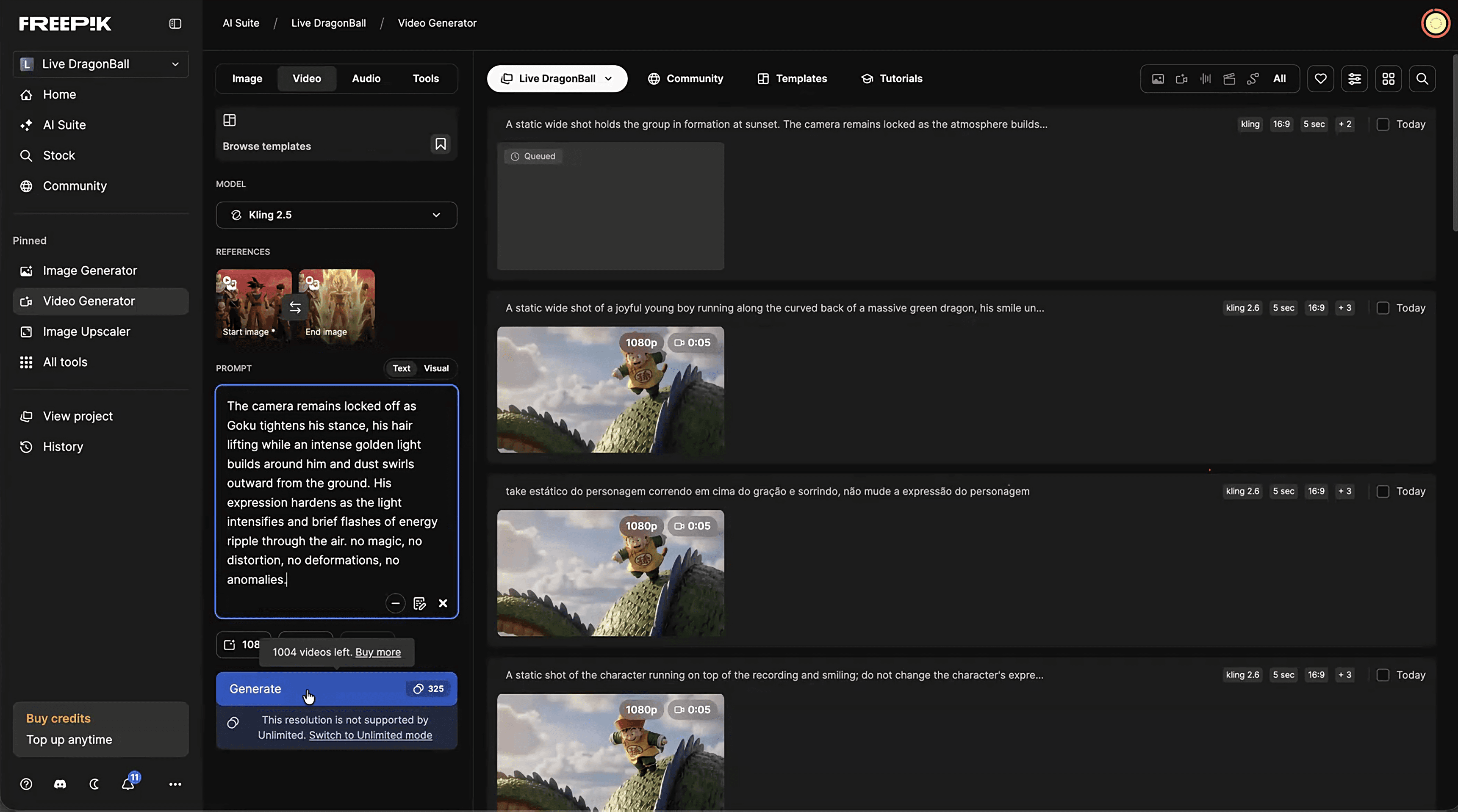Screen dimensions: 1458x812
Task: Click Switch to Unlimited mode link
Action: click(x=370, y=735)
